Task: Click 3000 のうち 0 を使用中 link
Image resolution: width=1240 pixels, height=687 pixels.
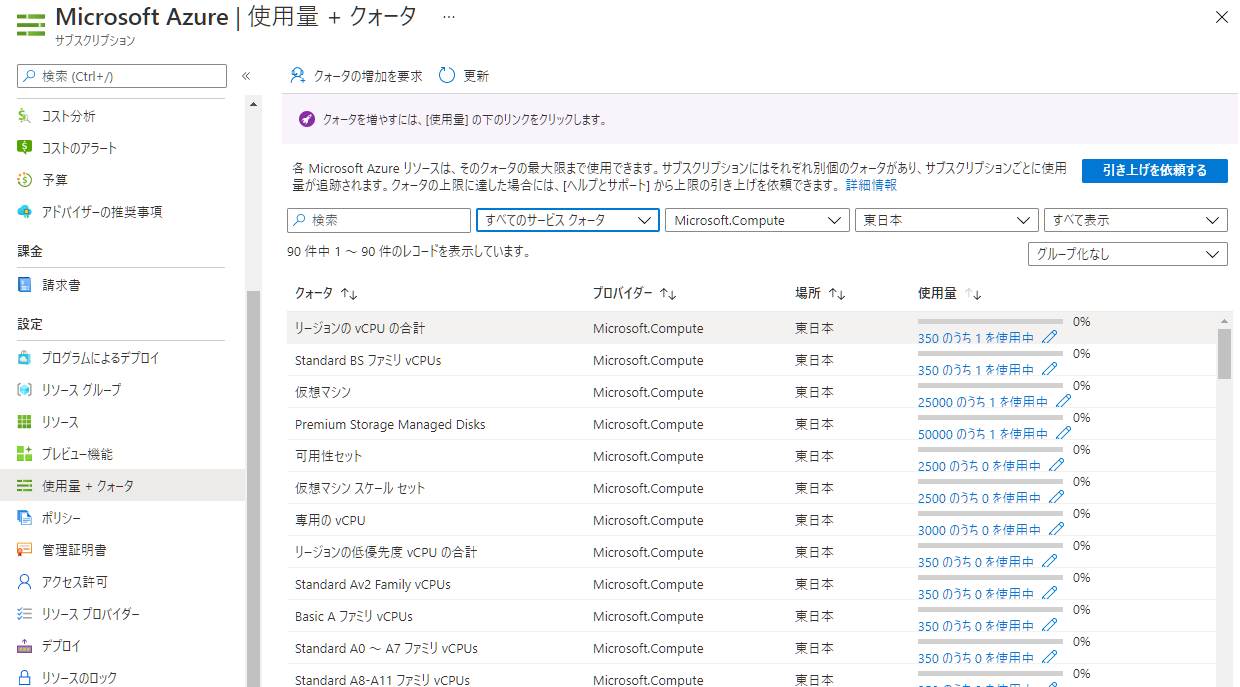Action: point(980,530)
